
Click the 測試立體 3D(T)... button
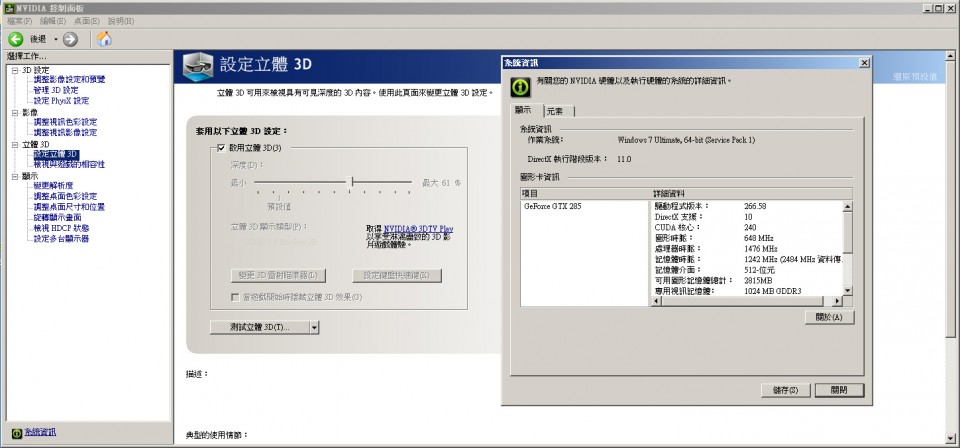(260, 327)
